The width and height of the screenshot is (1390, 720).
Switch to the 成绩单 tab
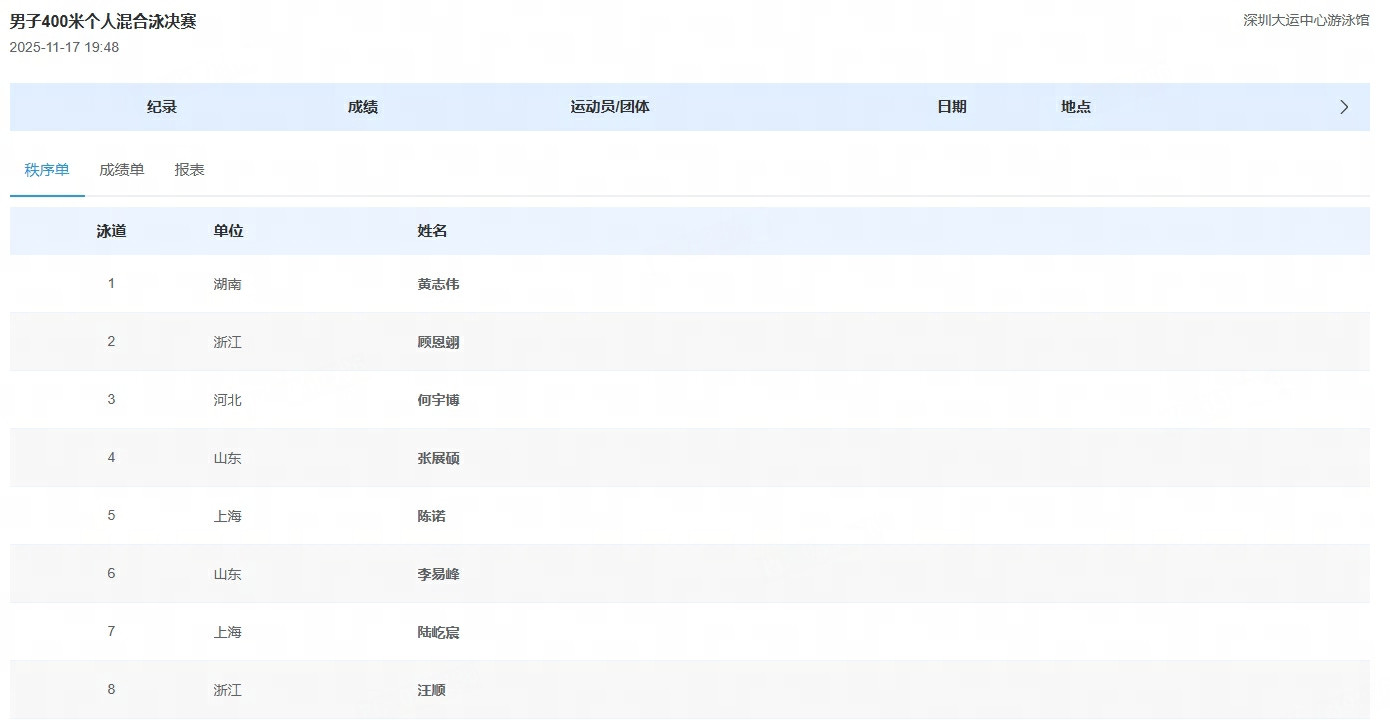[122, 170]
